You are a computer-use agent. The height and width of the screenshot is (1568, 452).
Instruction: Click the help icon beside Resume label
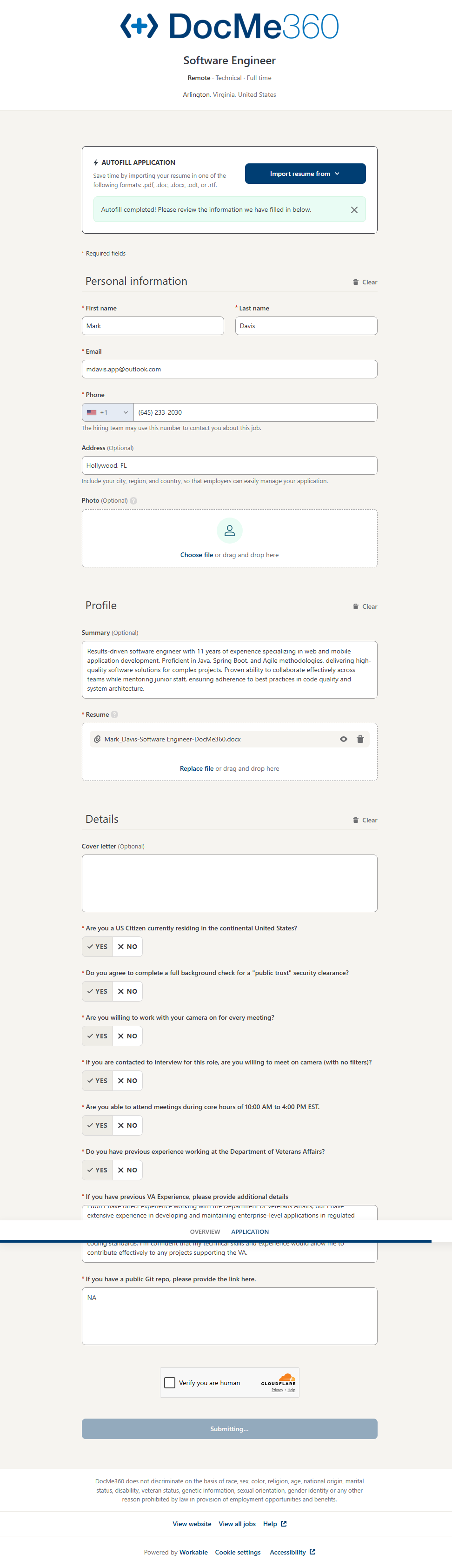click(114, 714)
